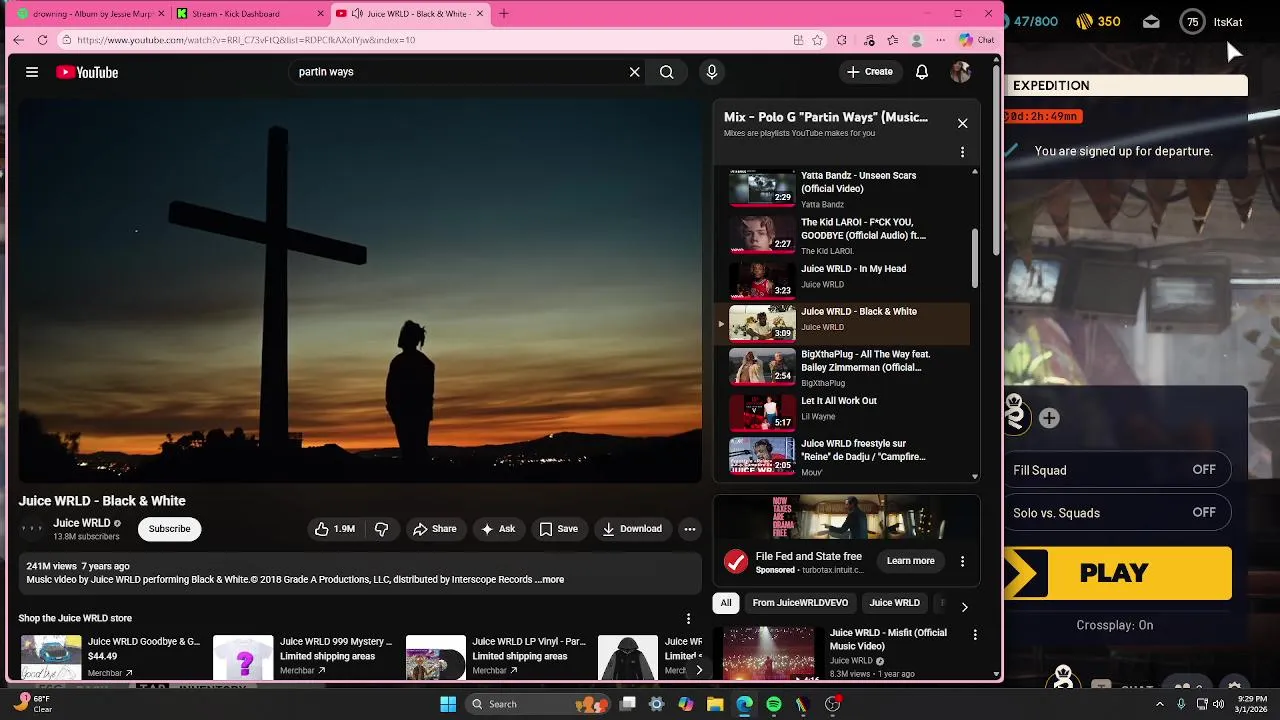Advance the merch shelf with the right arrow
1280x720 pixels.
pyautogui.click(x=698, y=670)
